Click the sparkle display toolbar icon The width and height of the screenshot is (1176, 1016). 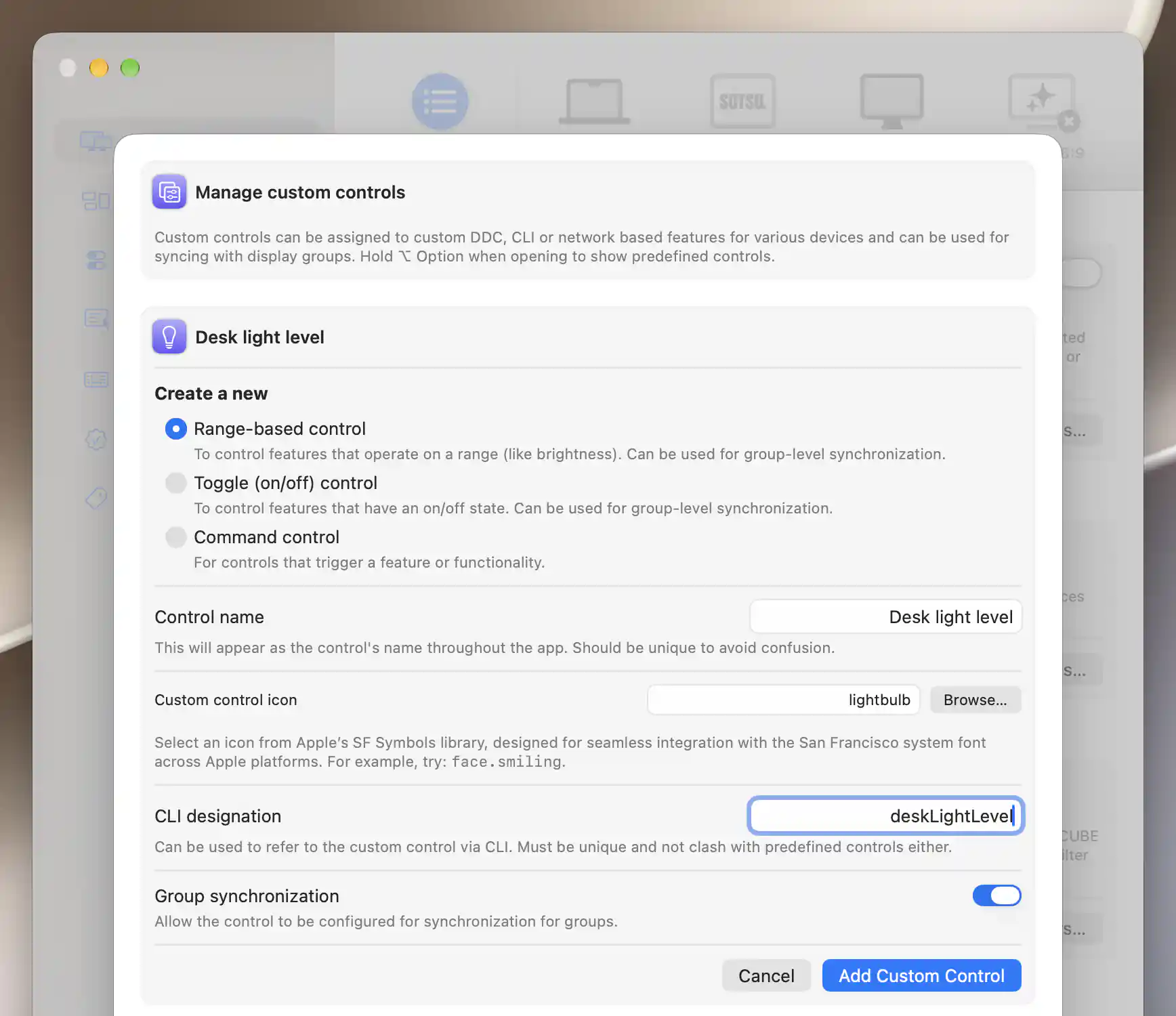(1043, 102)
